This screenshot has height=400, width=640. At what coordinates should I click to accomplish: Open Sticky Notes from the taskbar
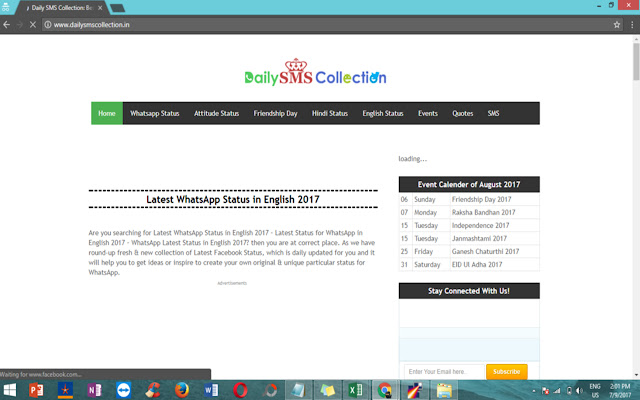tap(327, 390)
